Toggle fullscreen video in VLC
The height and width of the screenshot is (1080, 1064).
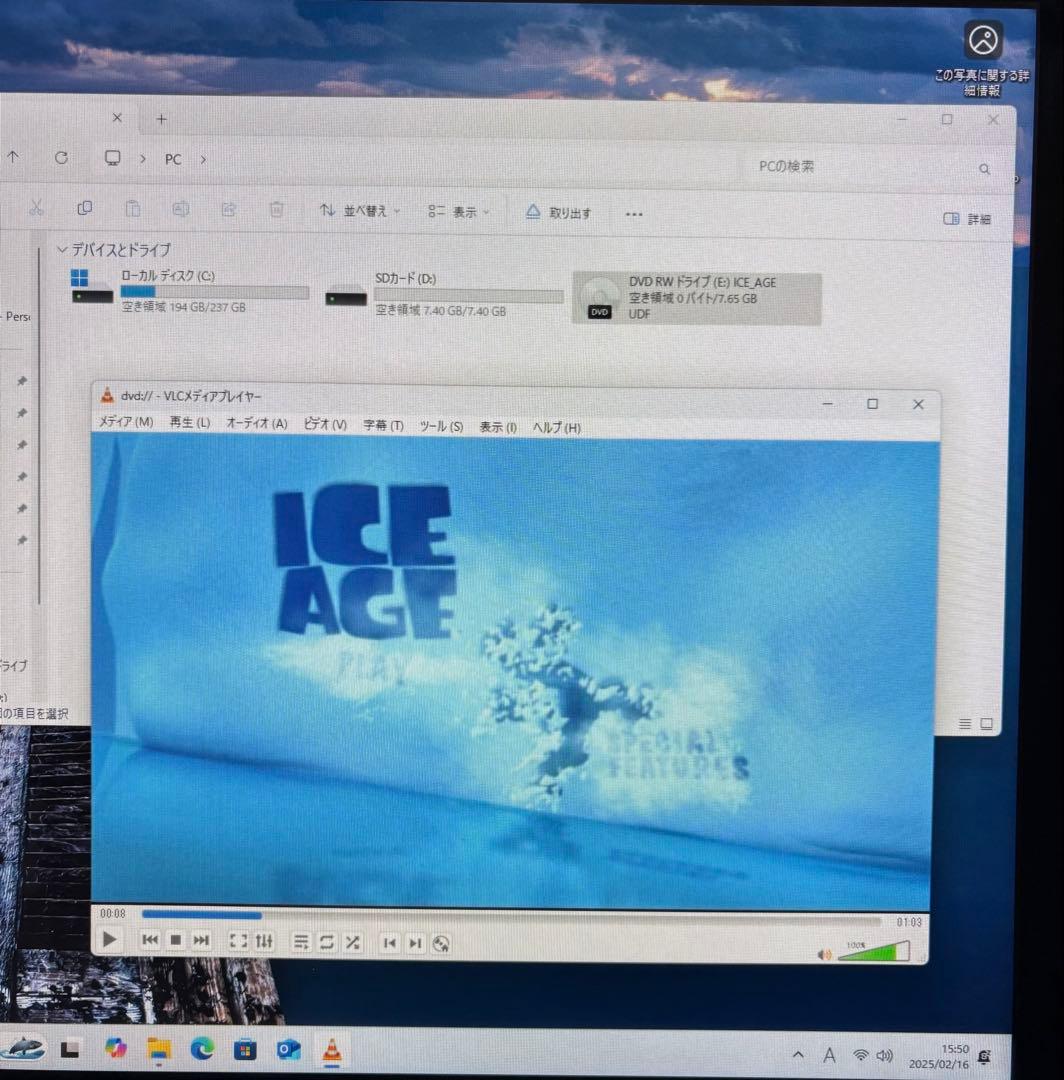tap(238, 941)
